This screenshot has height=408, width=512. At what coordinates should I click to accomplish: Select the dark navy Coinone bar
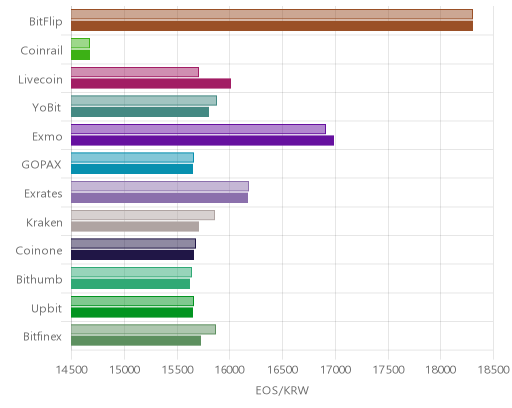tap(132, 255)
